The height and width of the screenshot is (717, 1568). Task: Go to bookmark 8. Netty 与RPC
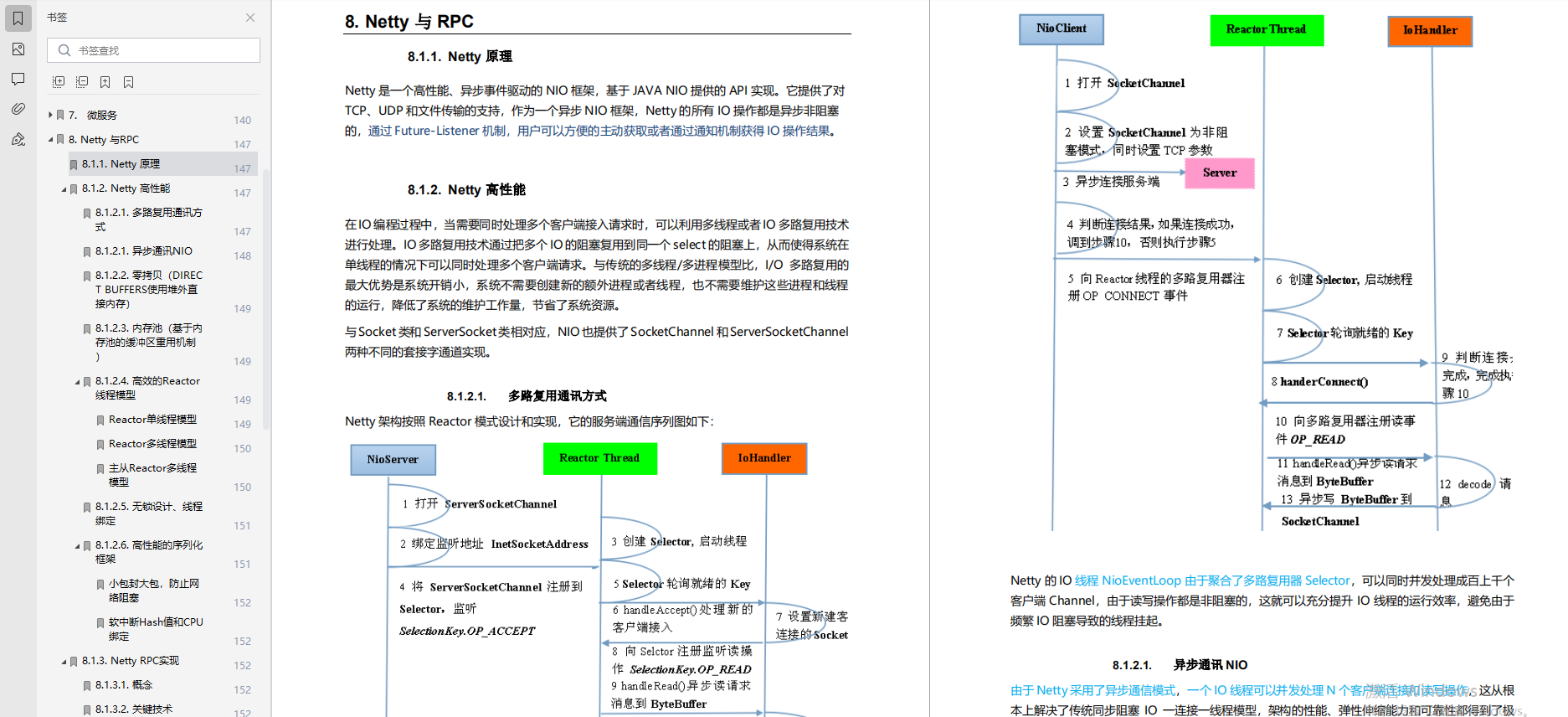tap(104, 139)
